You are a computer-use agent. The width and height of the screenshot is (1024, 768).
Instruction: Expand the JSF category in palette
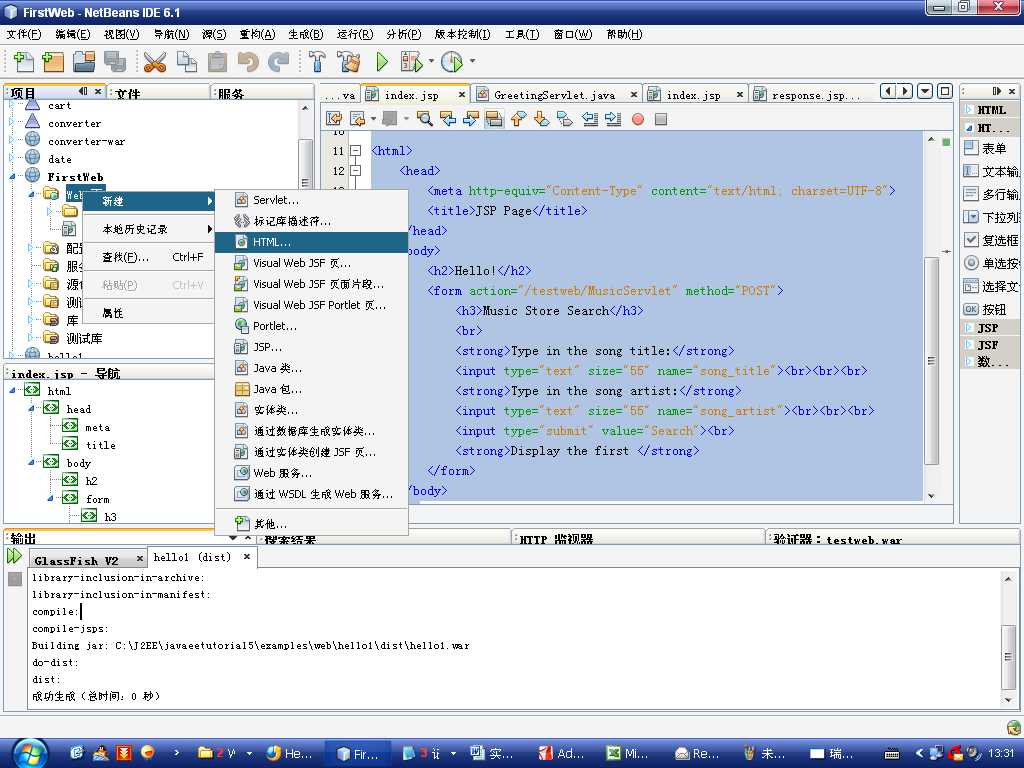click(970, 345)
